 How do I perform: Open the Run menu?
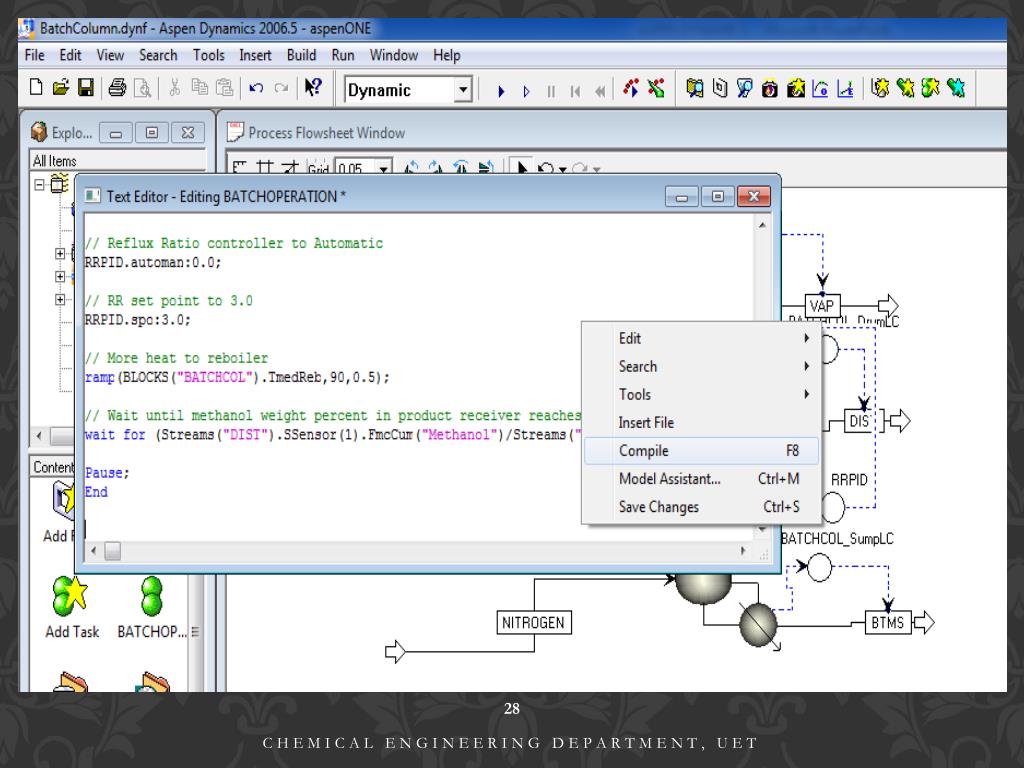point(343,56)
